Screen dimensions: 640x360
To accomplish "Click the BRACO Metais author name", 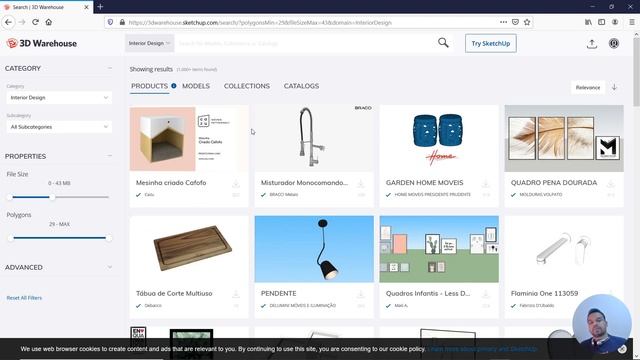I will [283, 195].
